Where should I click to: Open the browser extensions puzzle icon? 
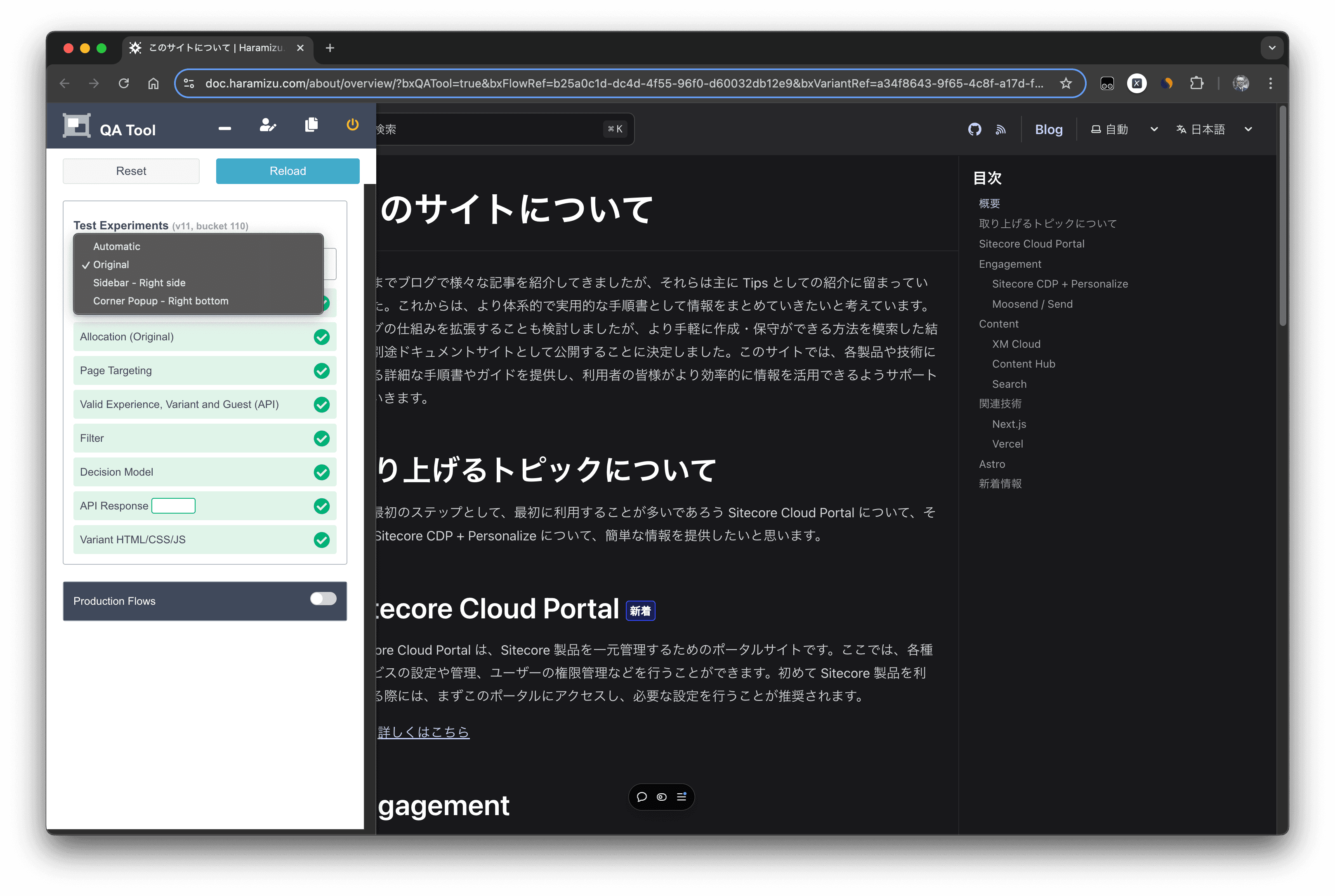point(1196,83)
